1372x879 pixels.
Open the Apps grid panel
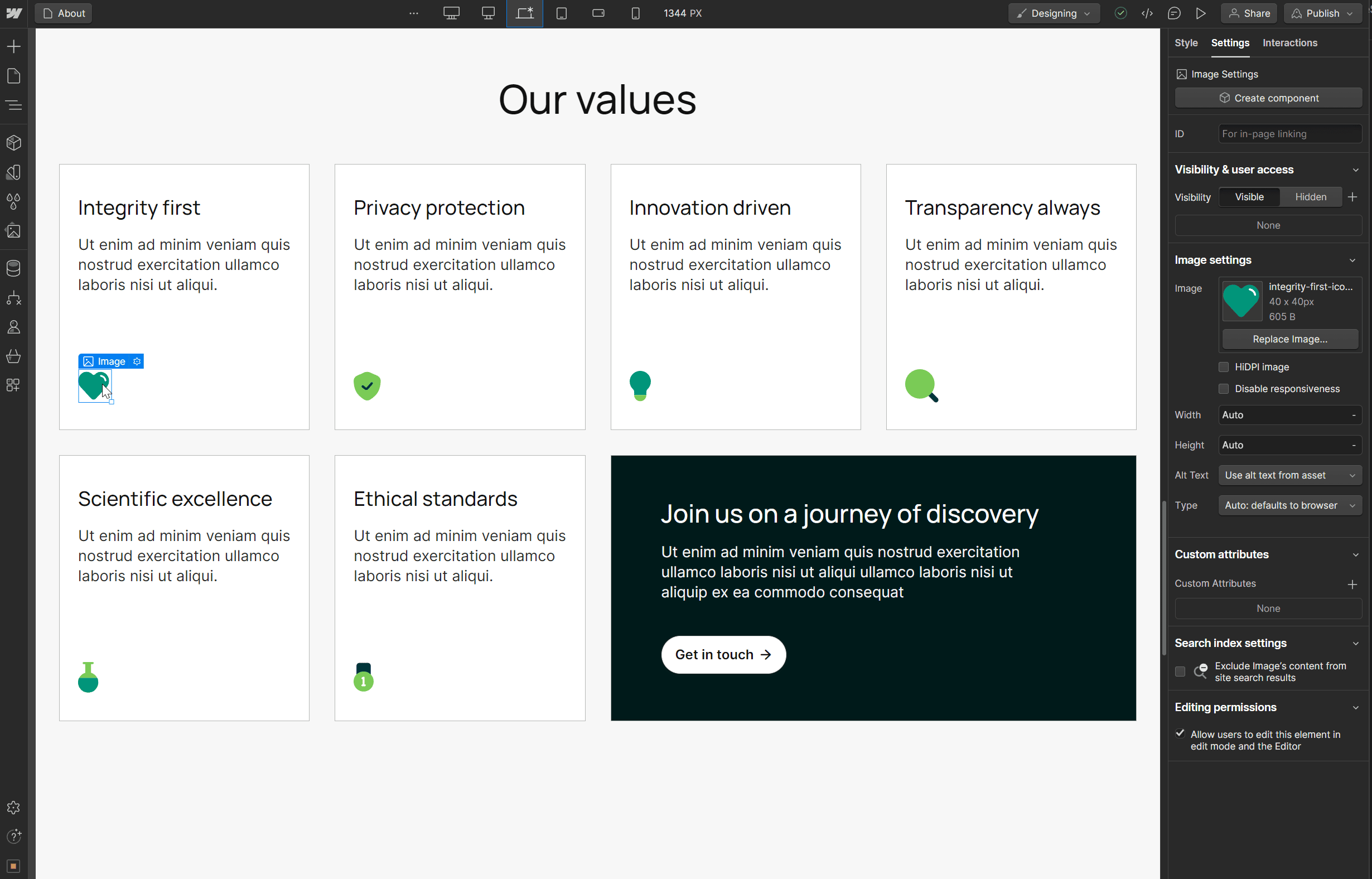14,385
